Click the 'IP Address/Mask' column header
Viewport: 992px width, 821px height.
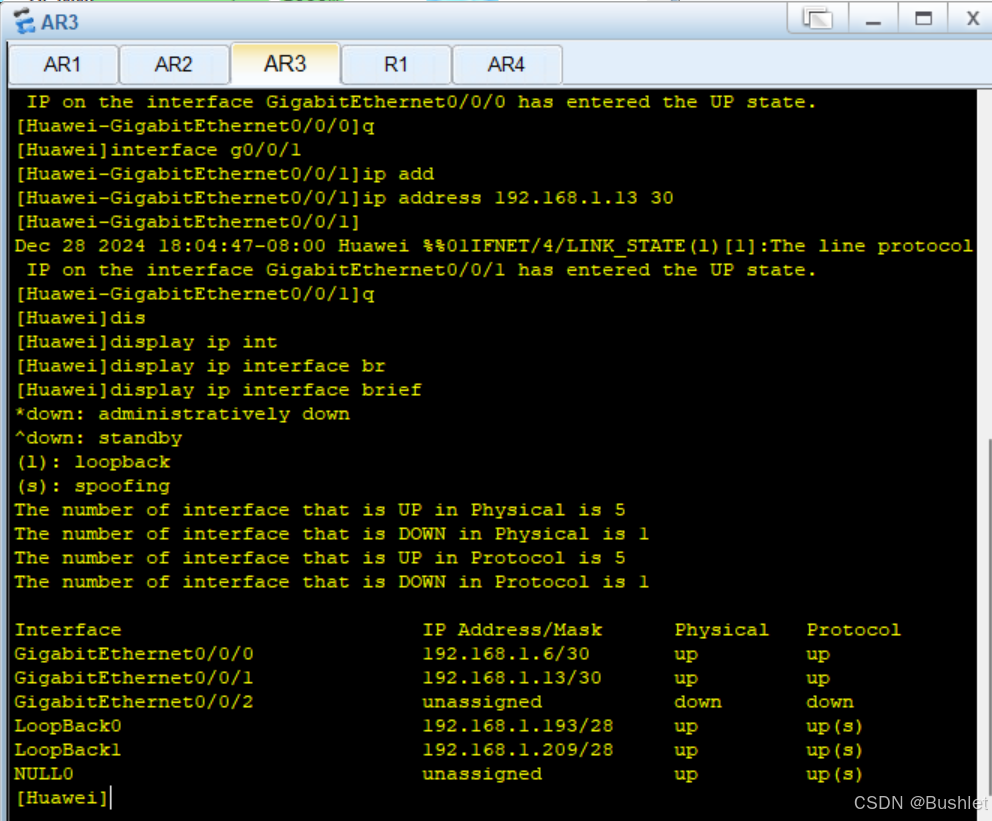(512, 629)
